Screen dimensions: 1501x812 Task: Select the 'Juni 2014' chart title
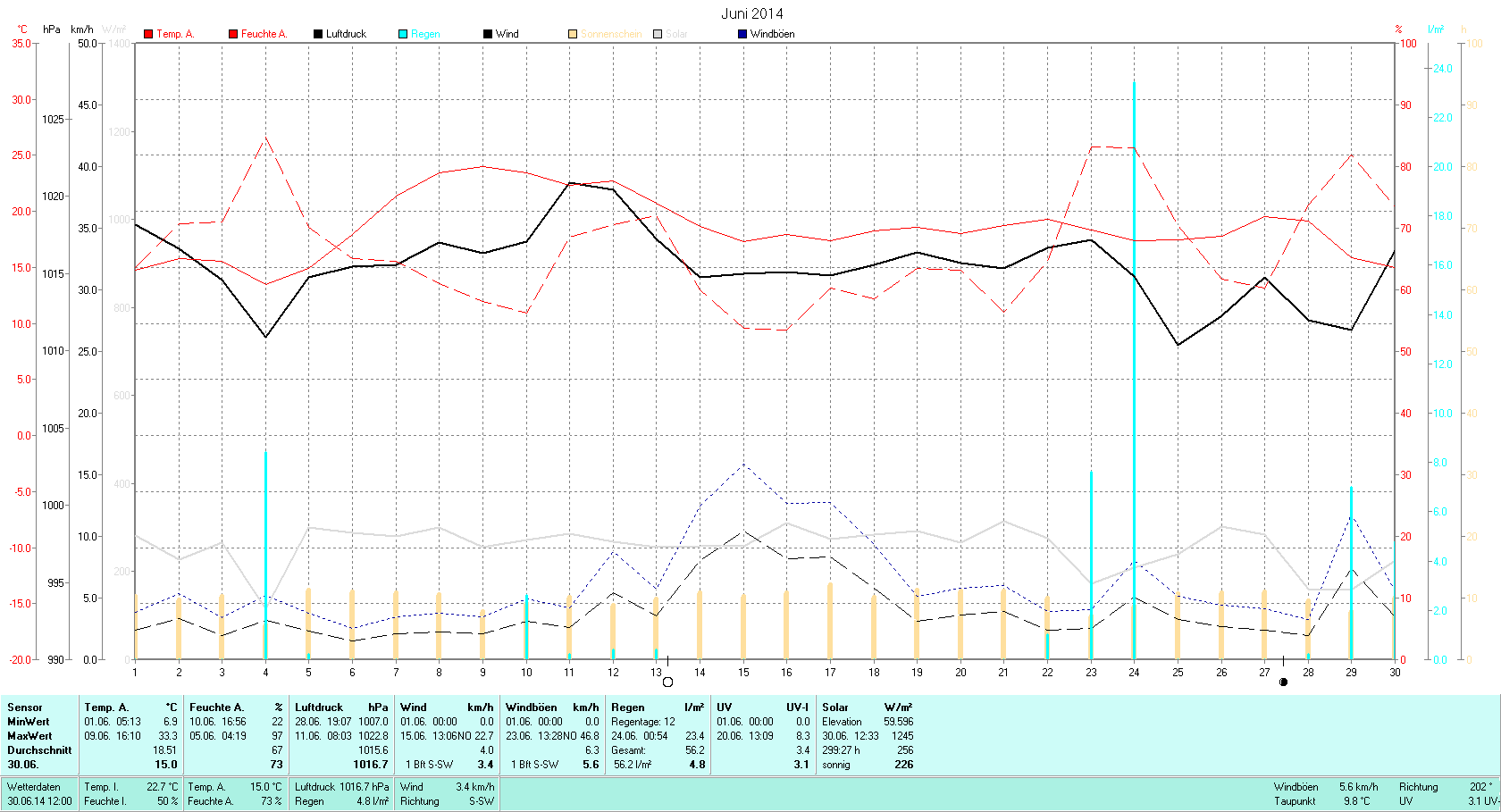(752, 13)
